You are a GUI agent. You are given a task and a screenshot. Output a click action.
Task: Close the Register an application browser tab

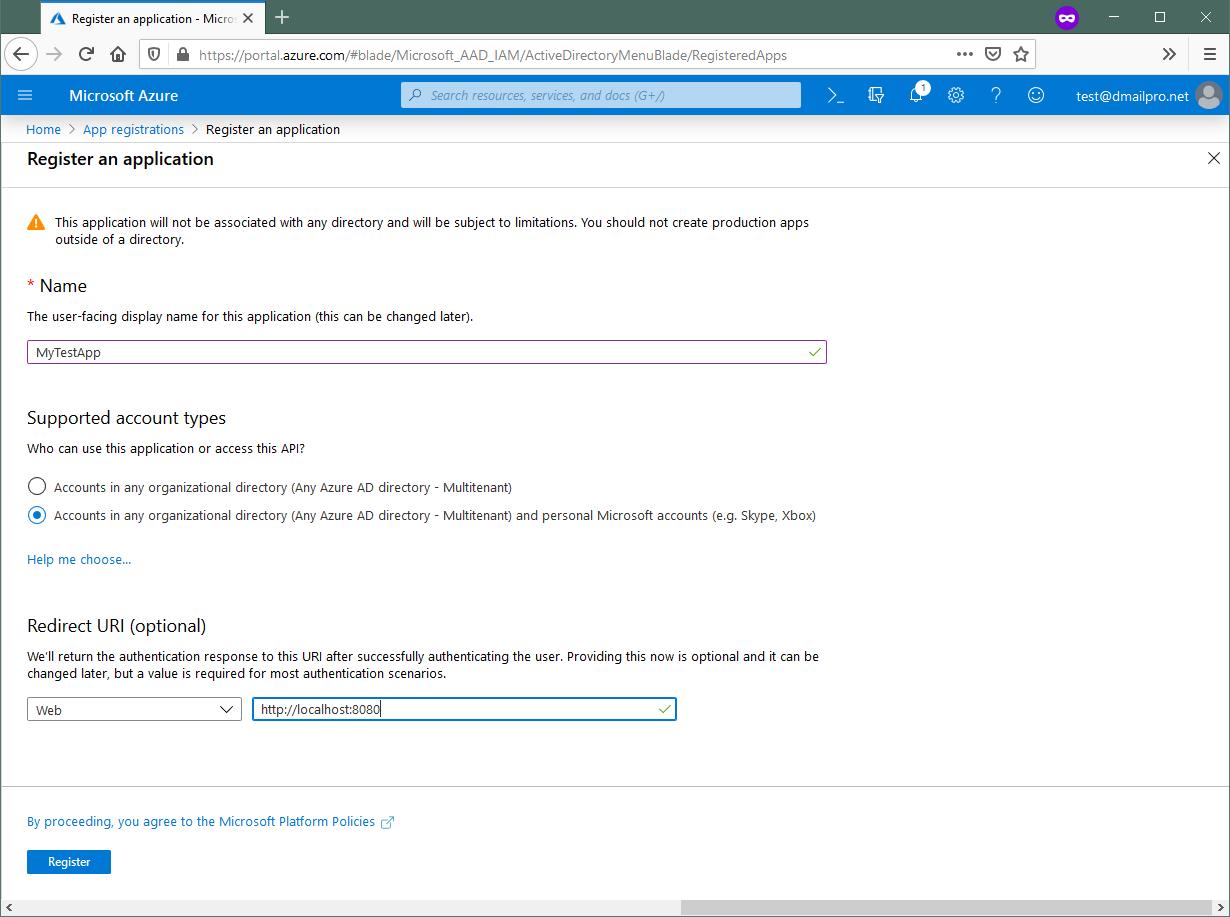pyautogui.click(x=250, y=18)
